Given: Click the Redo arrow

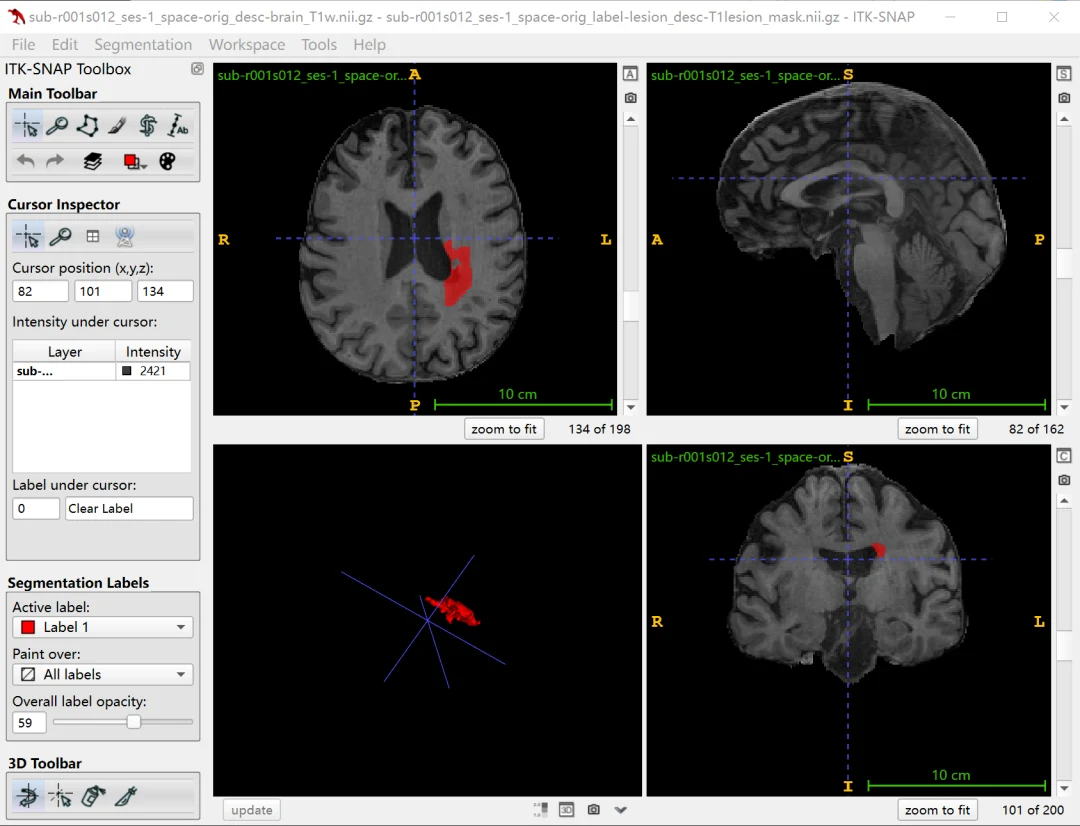Looking at the screenshot, I should (55, 161).
